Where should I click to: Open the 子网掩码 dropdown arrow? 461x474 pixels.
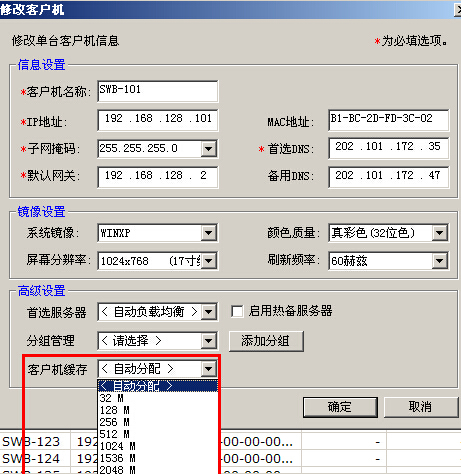click(209, 148)
